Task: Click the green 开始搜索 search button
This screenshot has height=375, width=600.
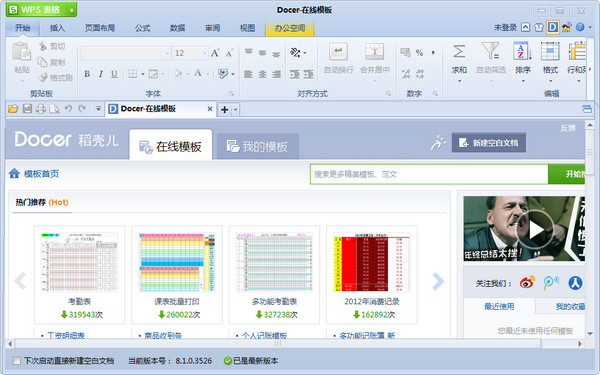Action: click(x=567, y=174)
